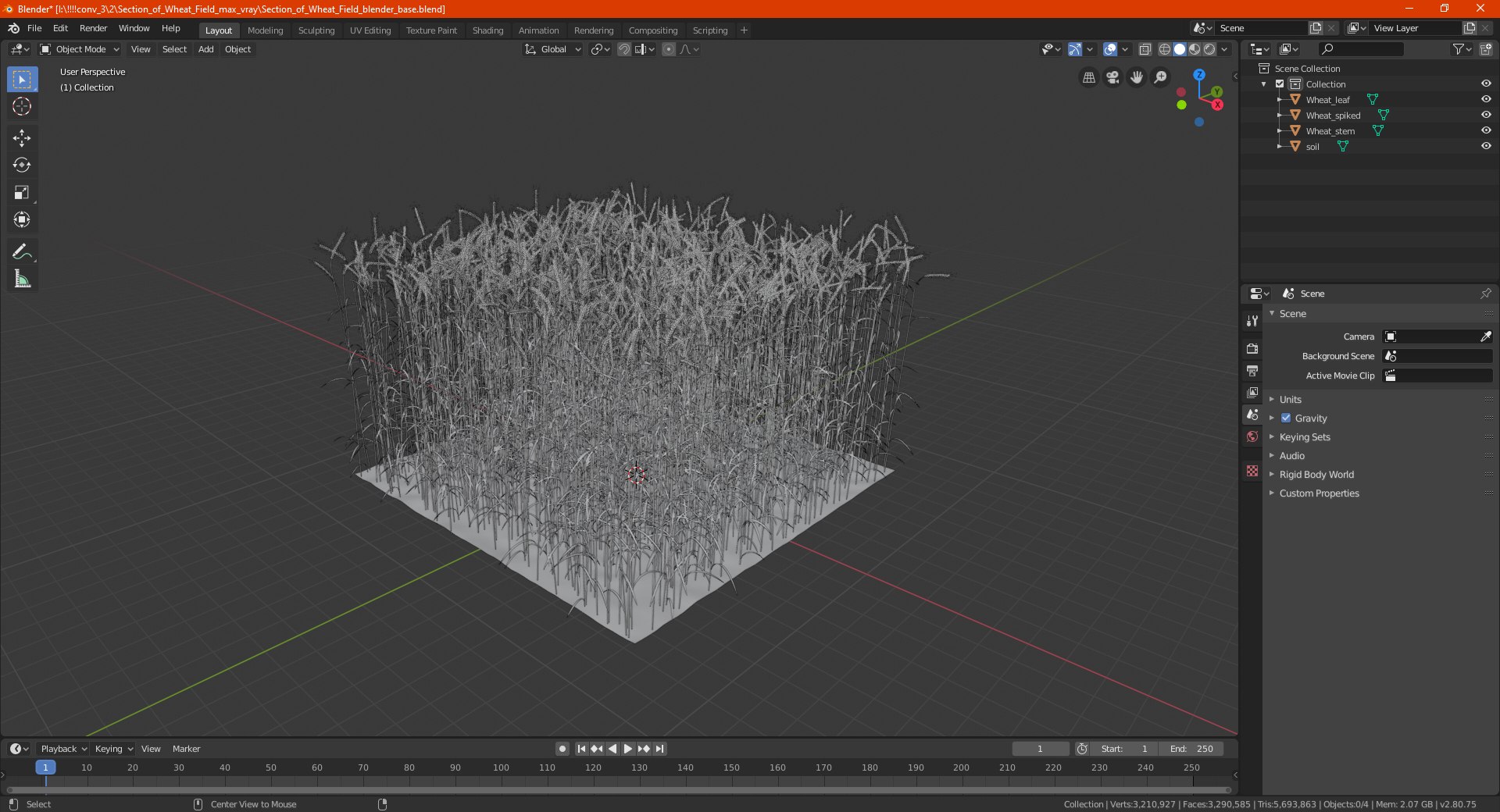The width and height of the screenshot is (1500, 812).
Task: Open the Playback dropdown in timeline
Action: coord(63,749)
